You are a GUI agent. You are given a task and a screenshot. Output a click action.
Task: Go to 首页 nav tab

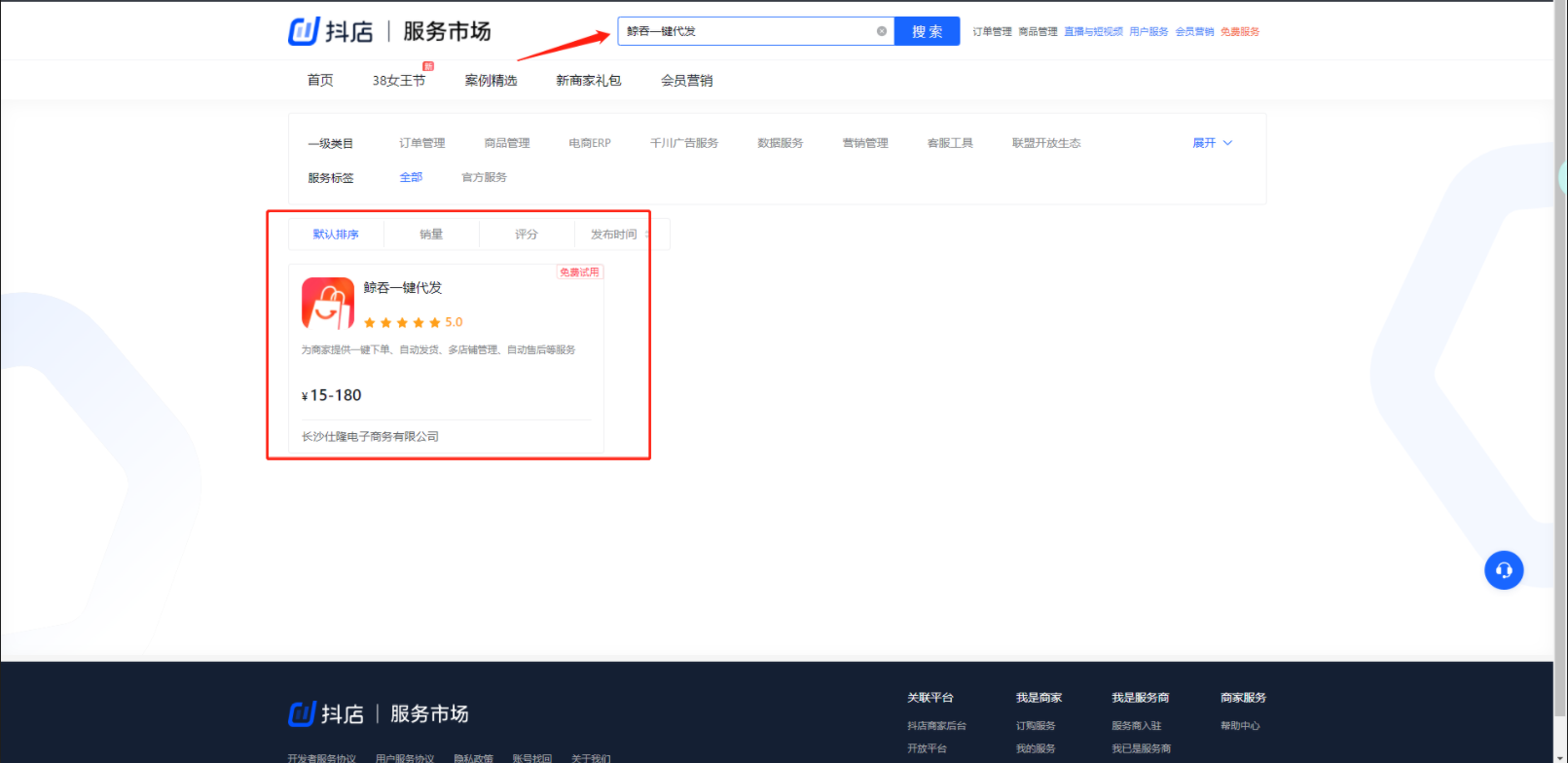tap(320, 80)
